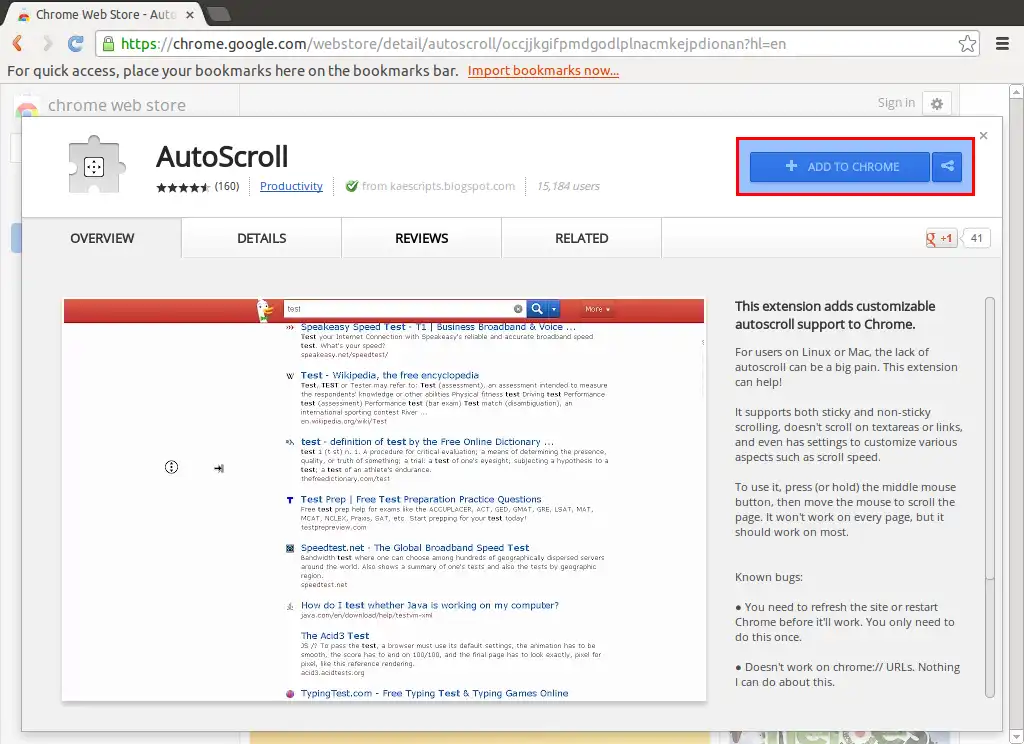Click the Known bugs heading
This screenshot has height=744, width=1024.
pyautogui.click(x=769, y=577)
